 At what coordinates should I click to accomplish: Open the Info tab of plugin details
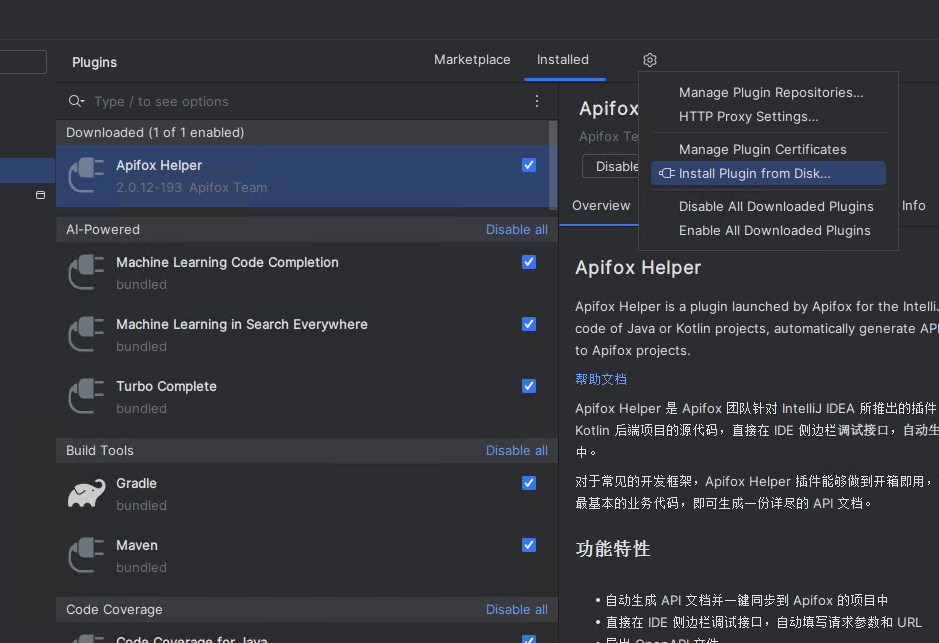pos(913,205)
